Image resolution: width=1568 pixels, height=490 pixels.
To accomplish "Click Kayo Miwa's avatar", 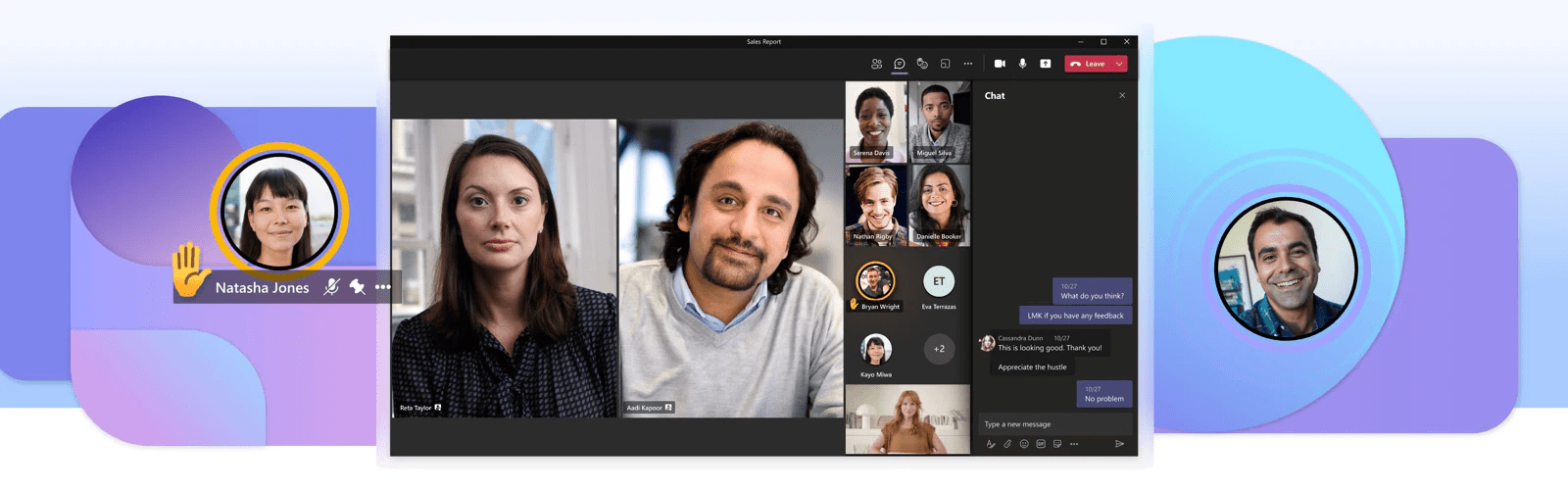I will point(876,349).
